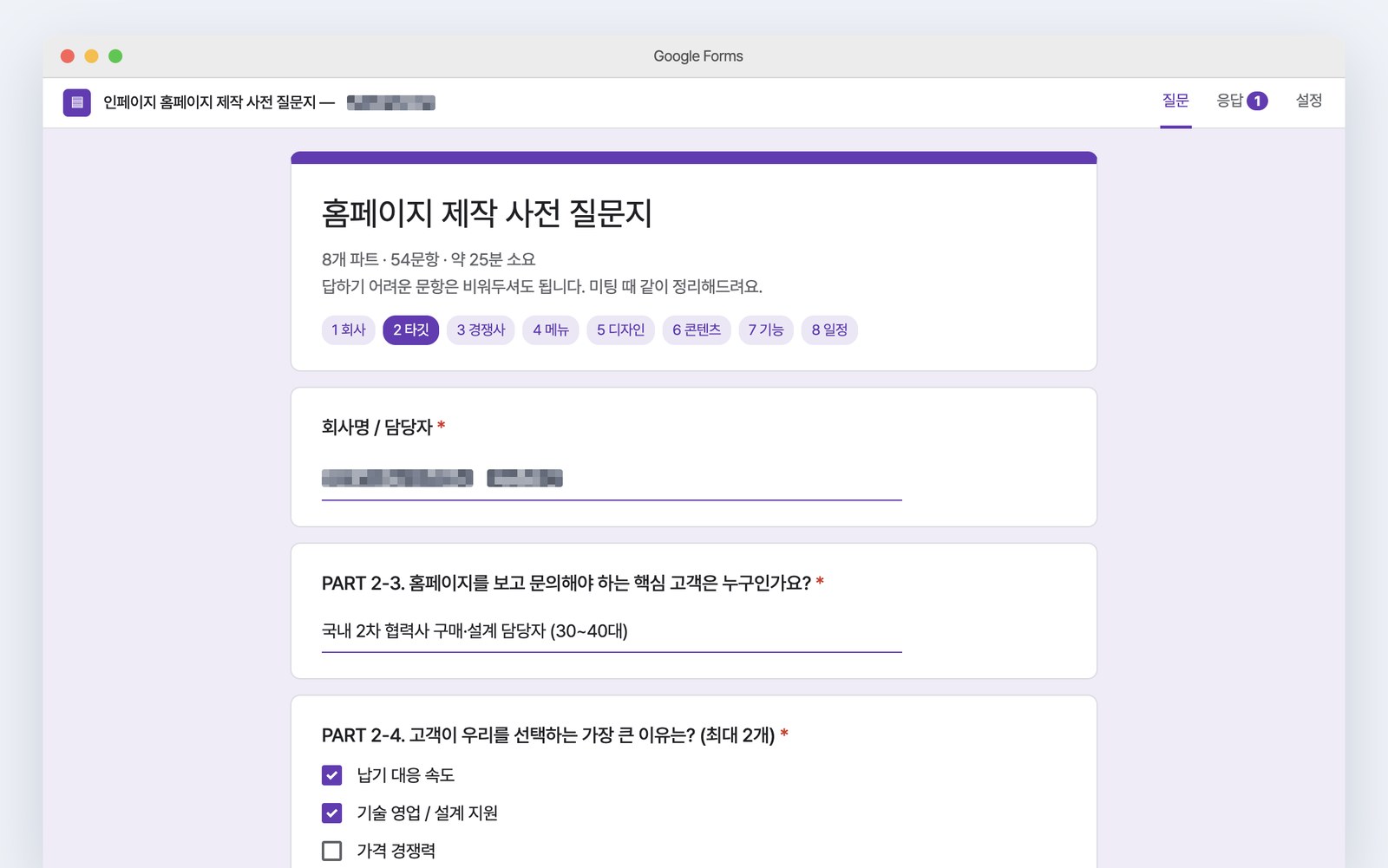Click the form file name in header
This screenshot has width=1388, height=868.
[269, 102]
